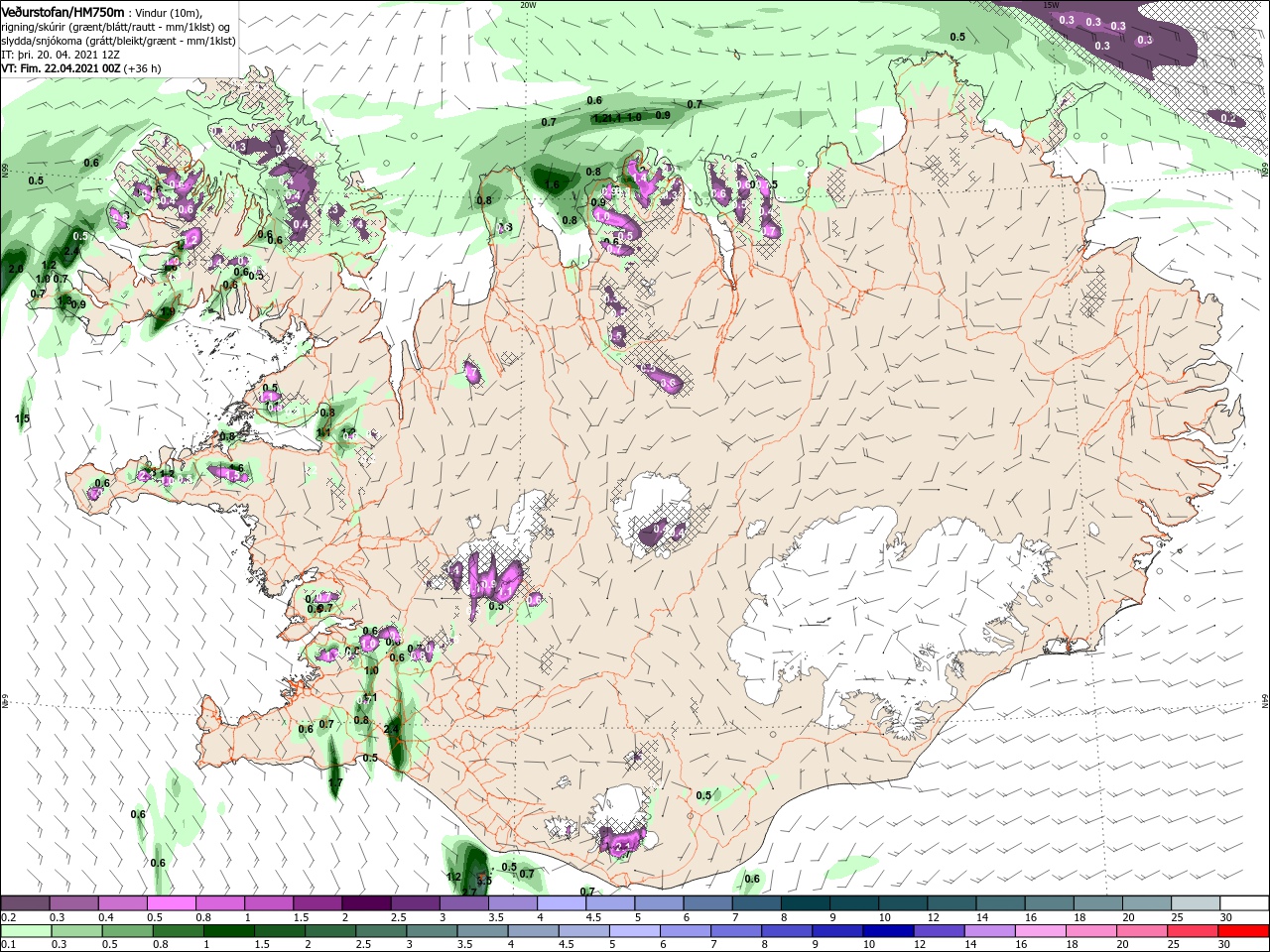The image size is (1270, 952).
Task: Click the 3.5 swatch in the snow scale
Action: (x=513, y=903)
